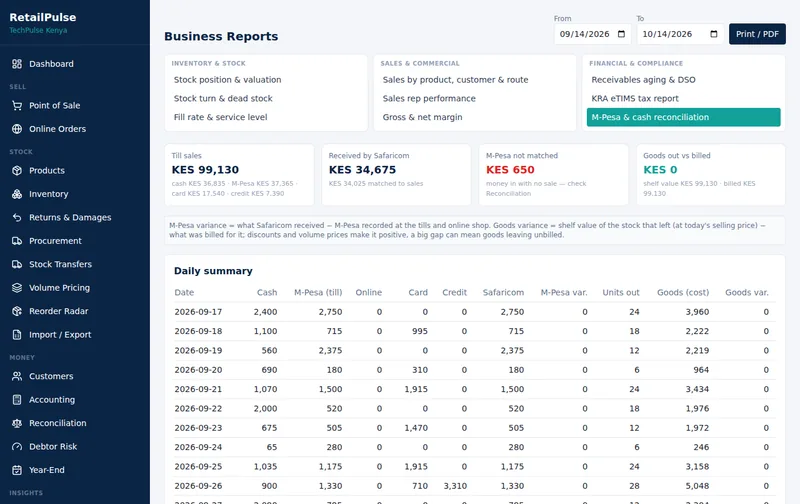
Task: Click the Goods (cost) column header
Action: [x=683, y=292]
